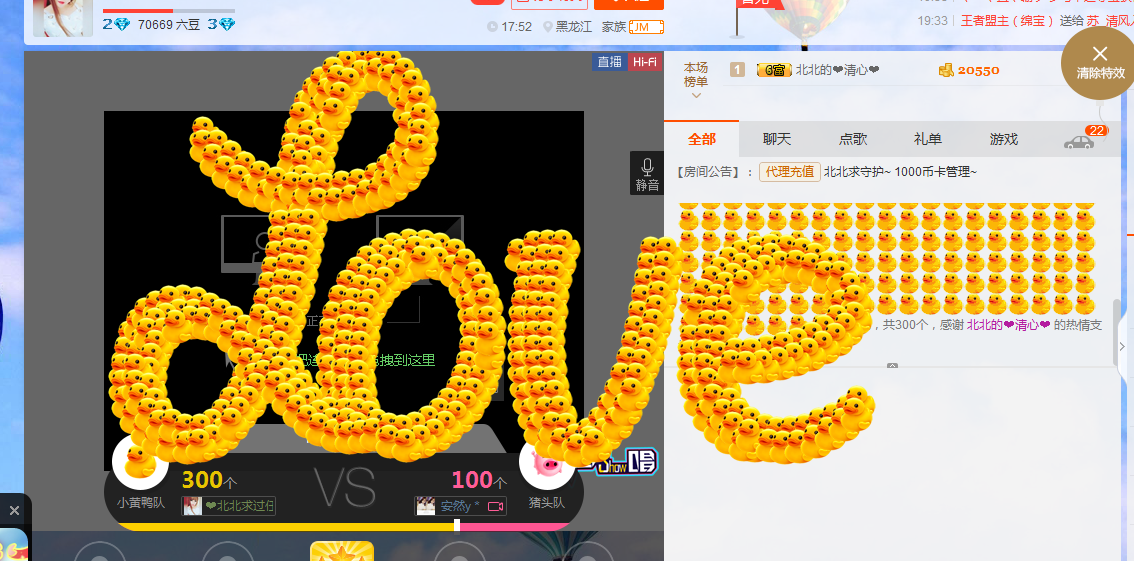Click the VS progress bar handle
The image size is (1134, 561).
click(456, 526)
